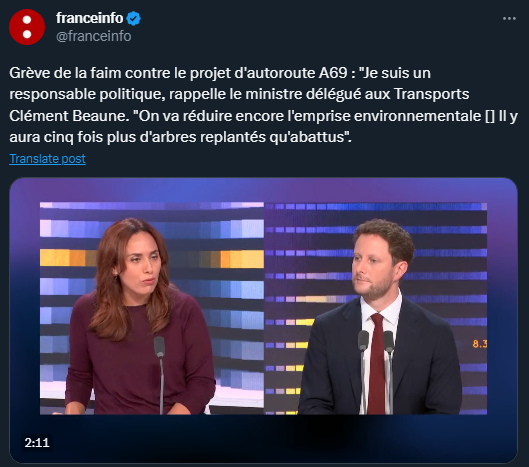Open the three-dot more options menu

point(509,19)
